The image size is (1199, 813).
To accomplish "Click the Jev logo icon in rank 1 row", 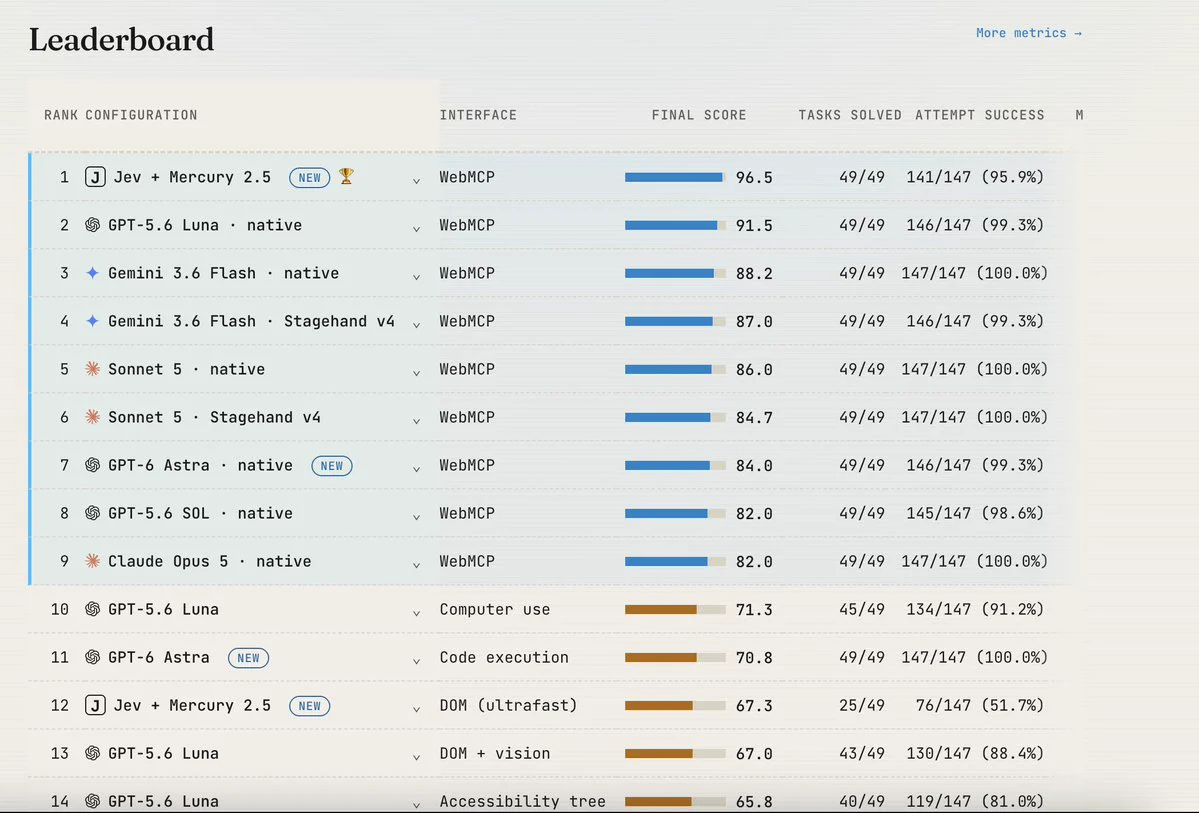I will pyautogui.click(x=95, y=177).
